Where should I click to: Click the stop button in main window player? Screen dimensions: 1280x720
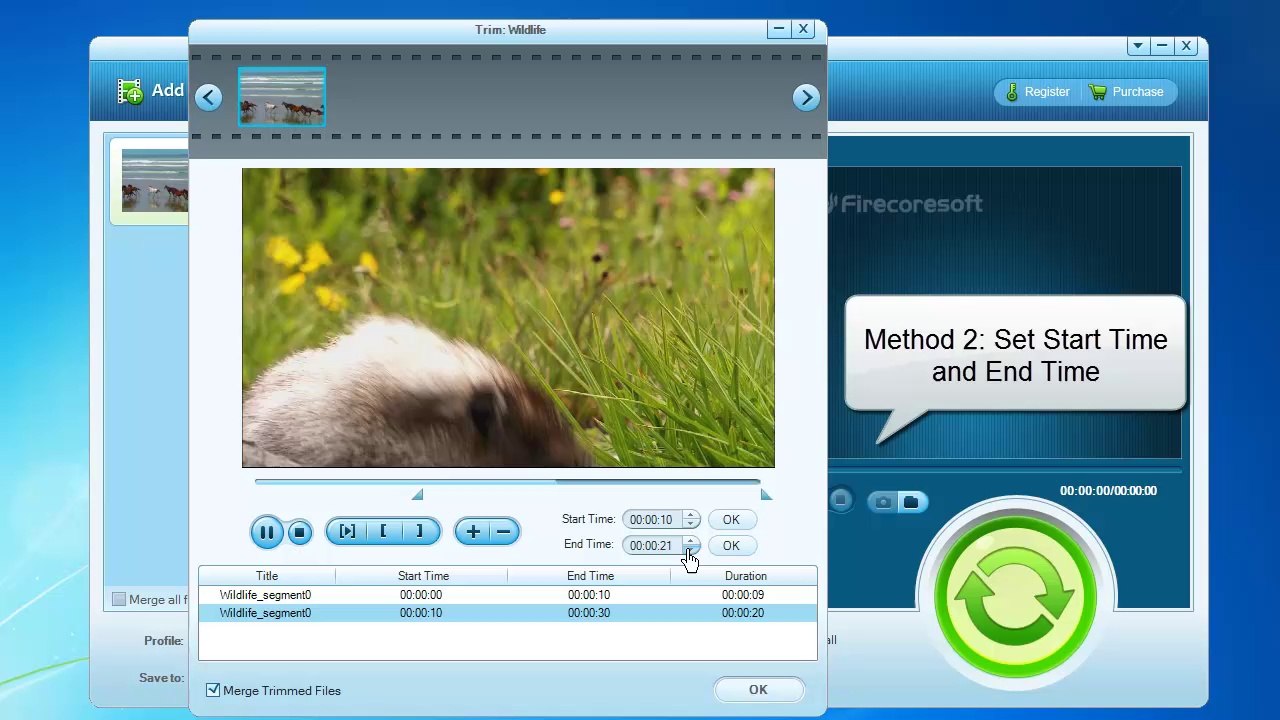[x=840, y=501]
